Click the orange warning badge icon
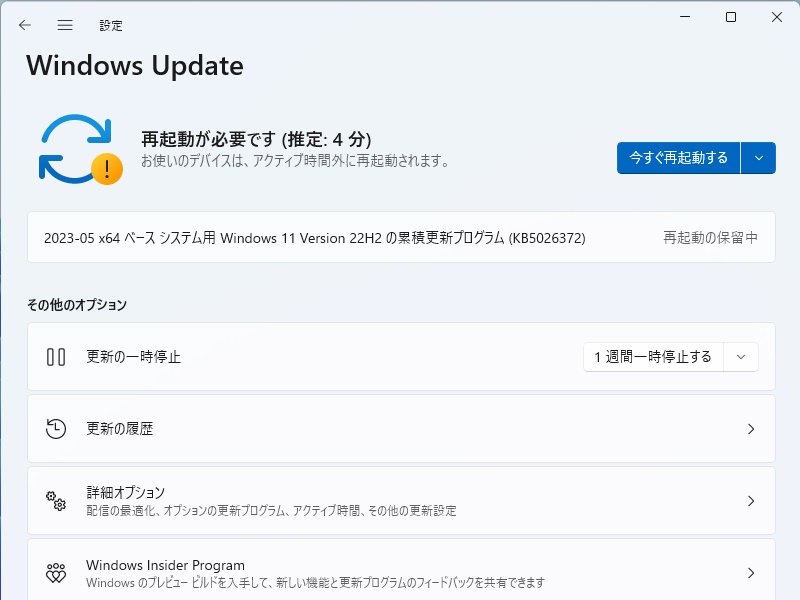Viewport: 800px width, 600px height. [x=107, y=168]
